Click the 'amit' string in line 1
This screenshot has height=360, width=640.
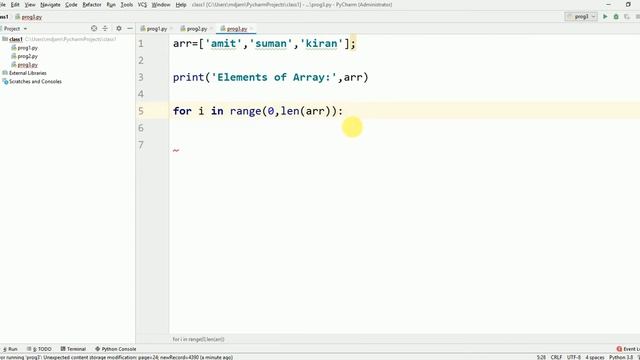[223, 43]
